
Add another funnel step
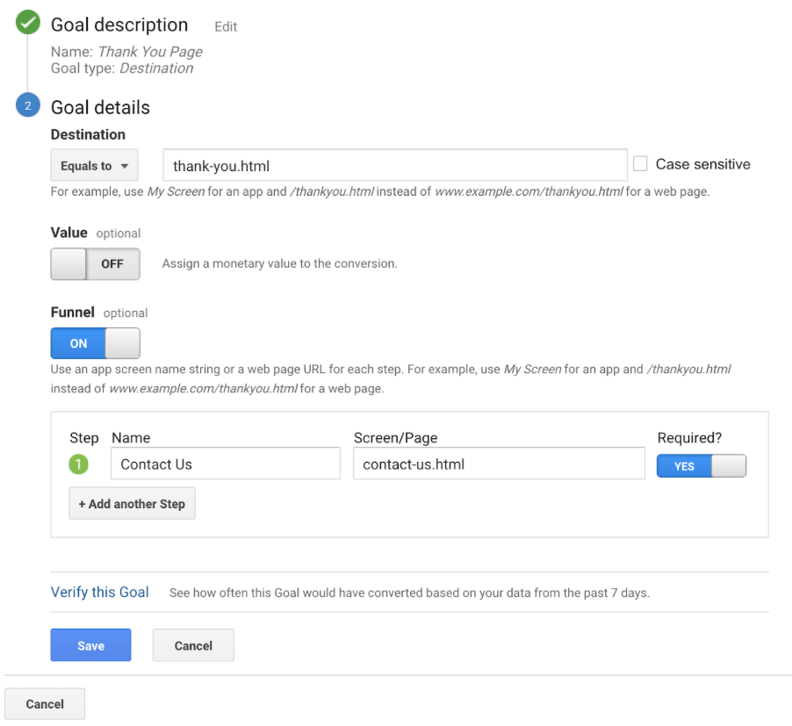132,503
